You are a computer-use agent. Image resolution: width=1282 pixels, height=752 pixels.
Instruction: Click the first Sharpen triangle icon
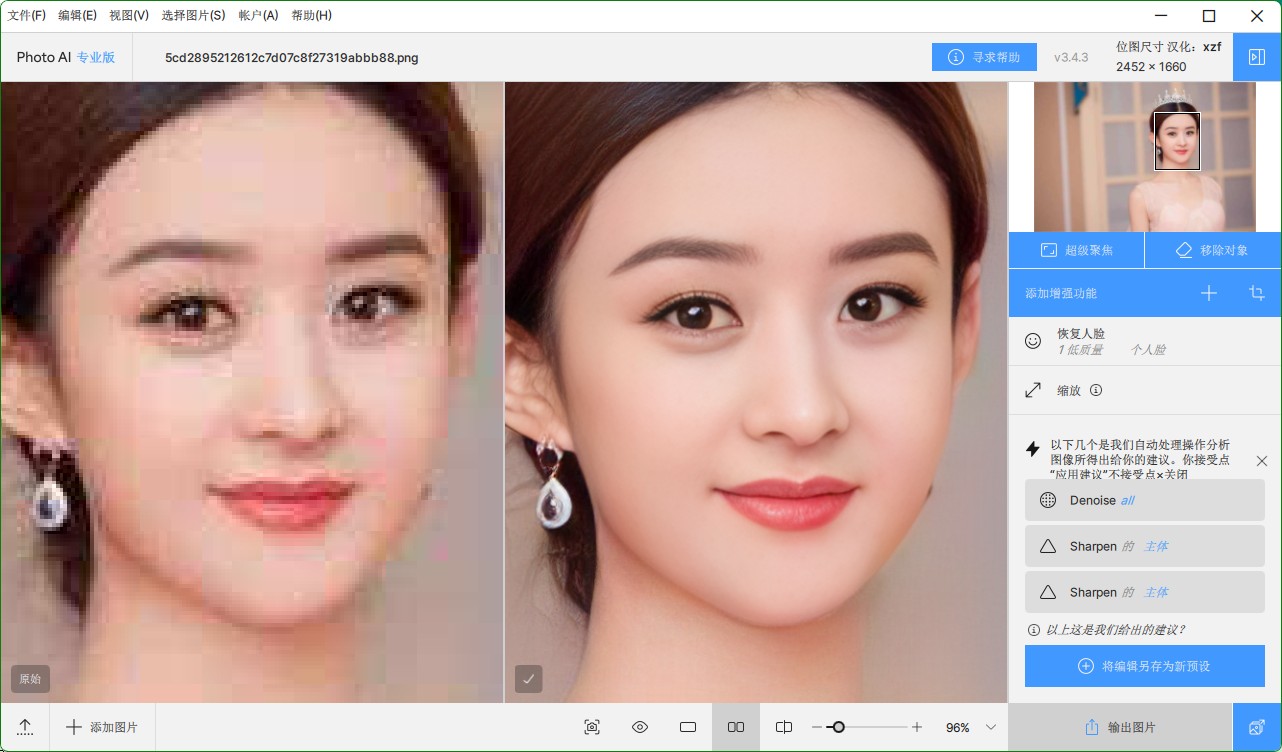pyautogui.click(x=1048, y=546)
